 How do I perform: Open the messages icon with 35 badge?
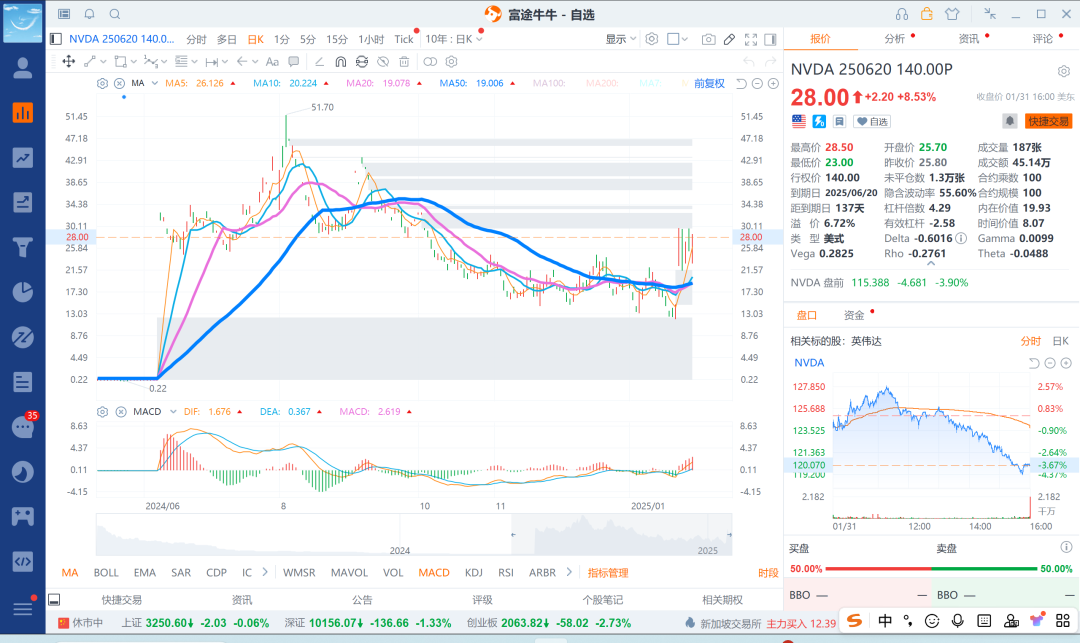(x=23, y=426)
